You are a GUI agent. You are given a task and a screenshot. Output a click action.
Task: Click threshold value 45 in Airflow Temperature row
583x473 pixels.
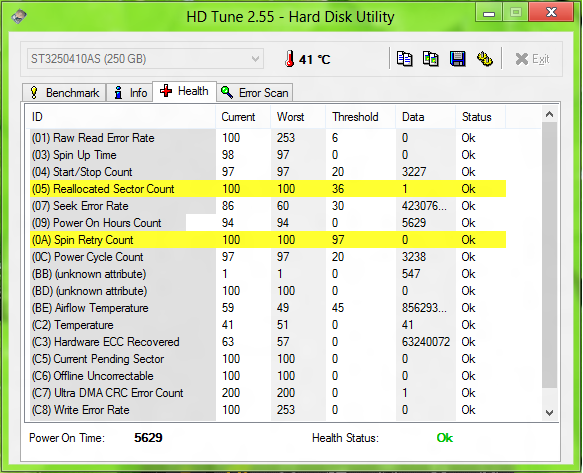click(x=338, y=308)
